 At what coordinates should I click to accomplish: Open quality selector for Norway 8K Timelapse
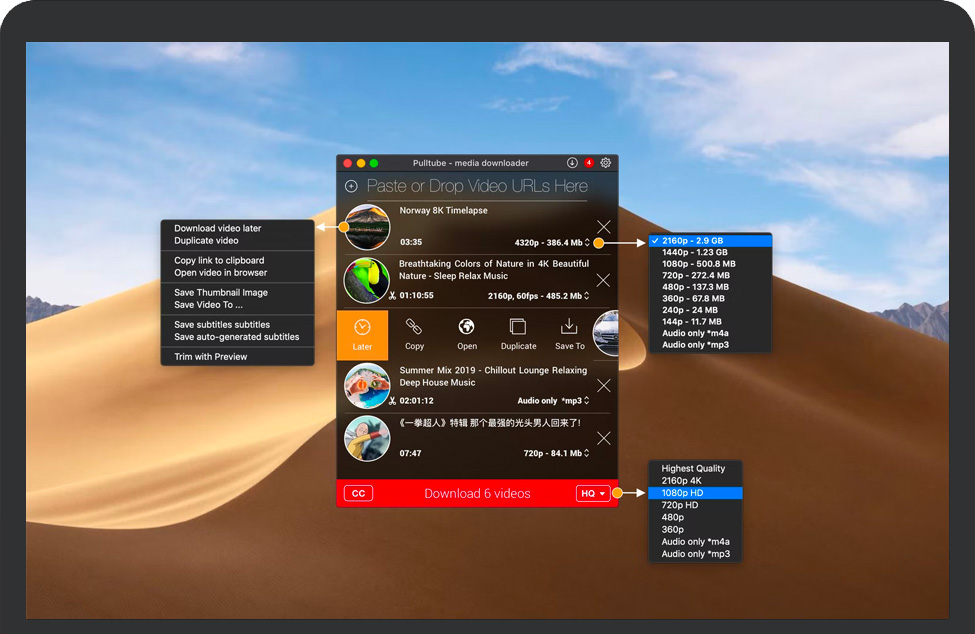(x=552, y=243)
